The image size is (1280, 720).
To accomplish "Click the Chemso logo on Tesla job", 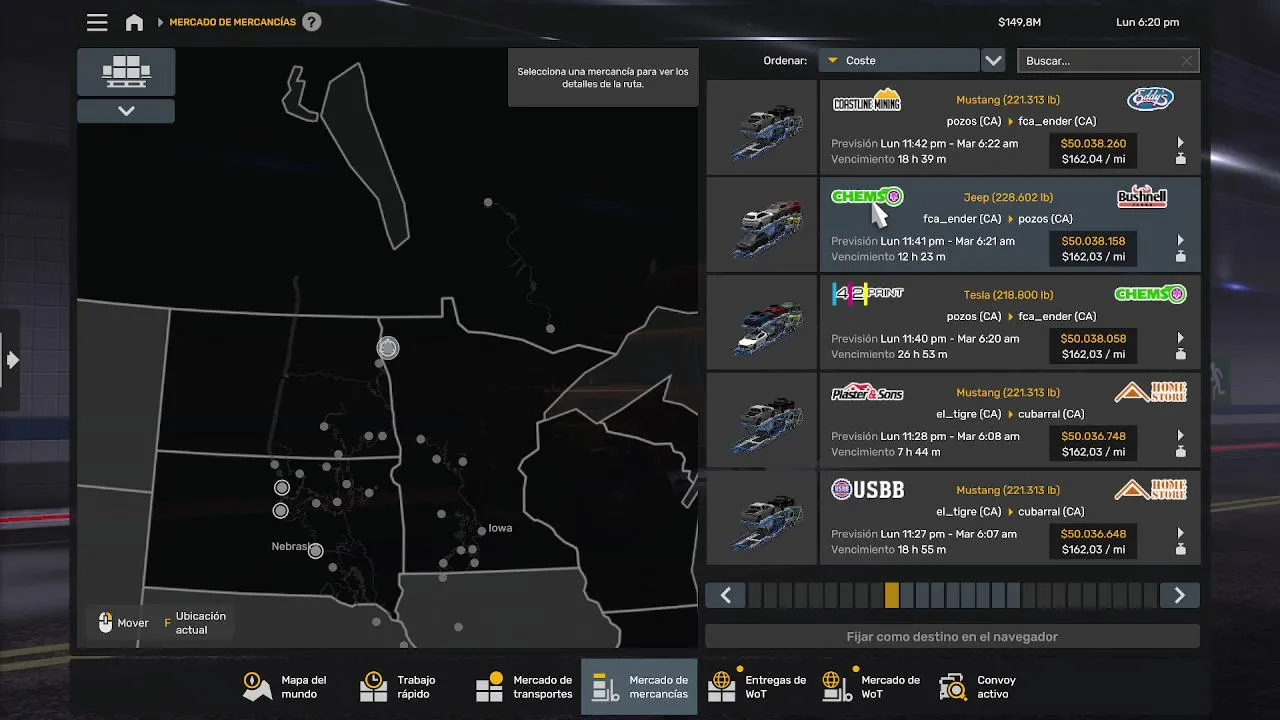I will 1150,294.
